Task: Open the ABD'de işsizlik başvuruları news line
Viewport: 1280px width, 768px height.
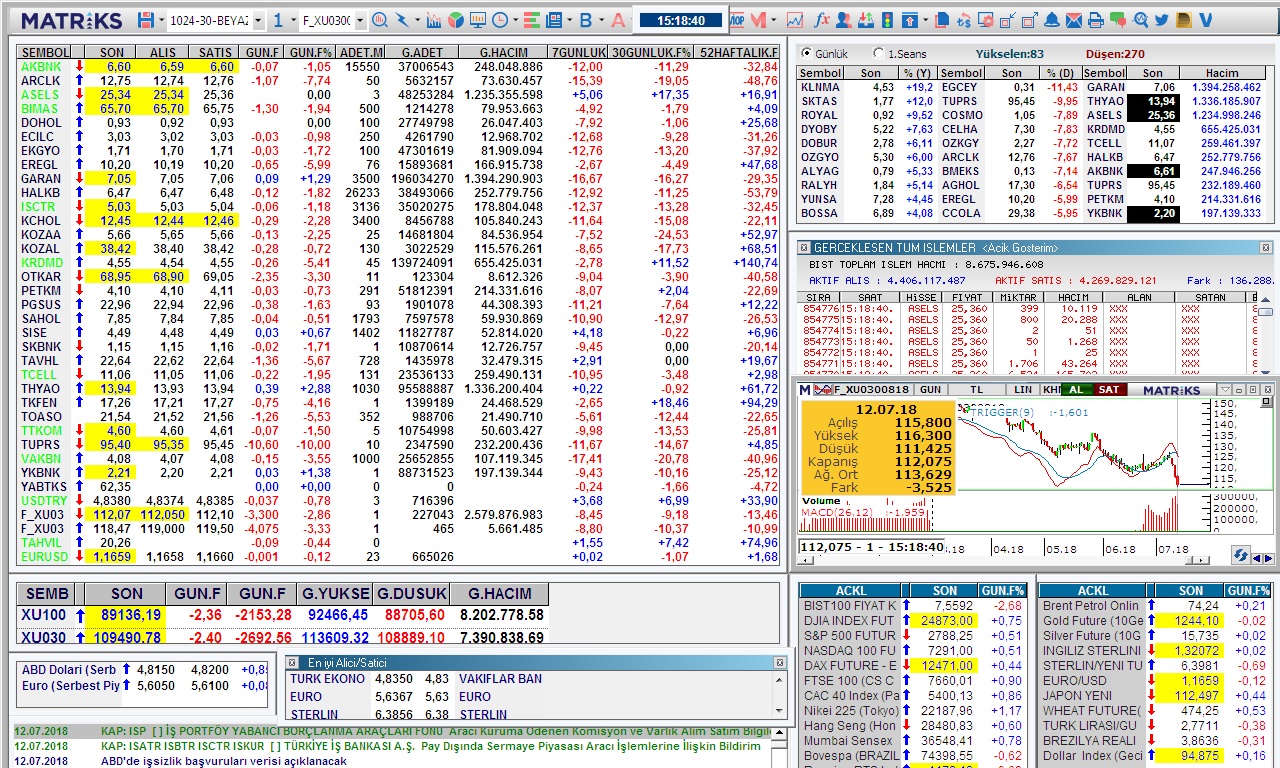Action: click(224, 761)
